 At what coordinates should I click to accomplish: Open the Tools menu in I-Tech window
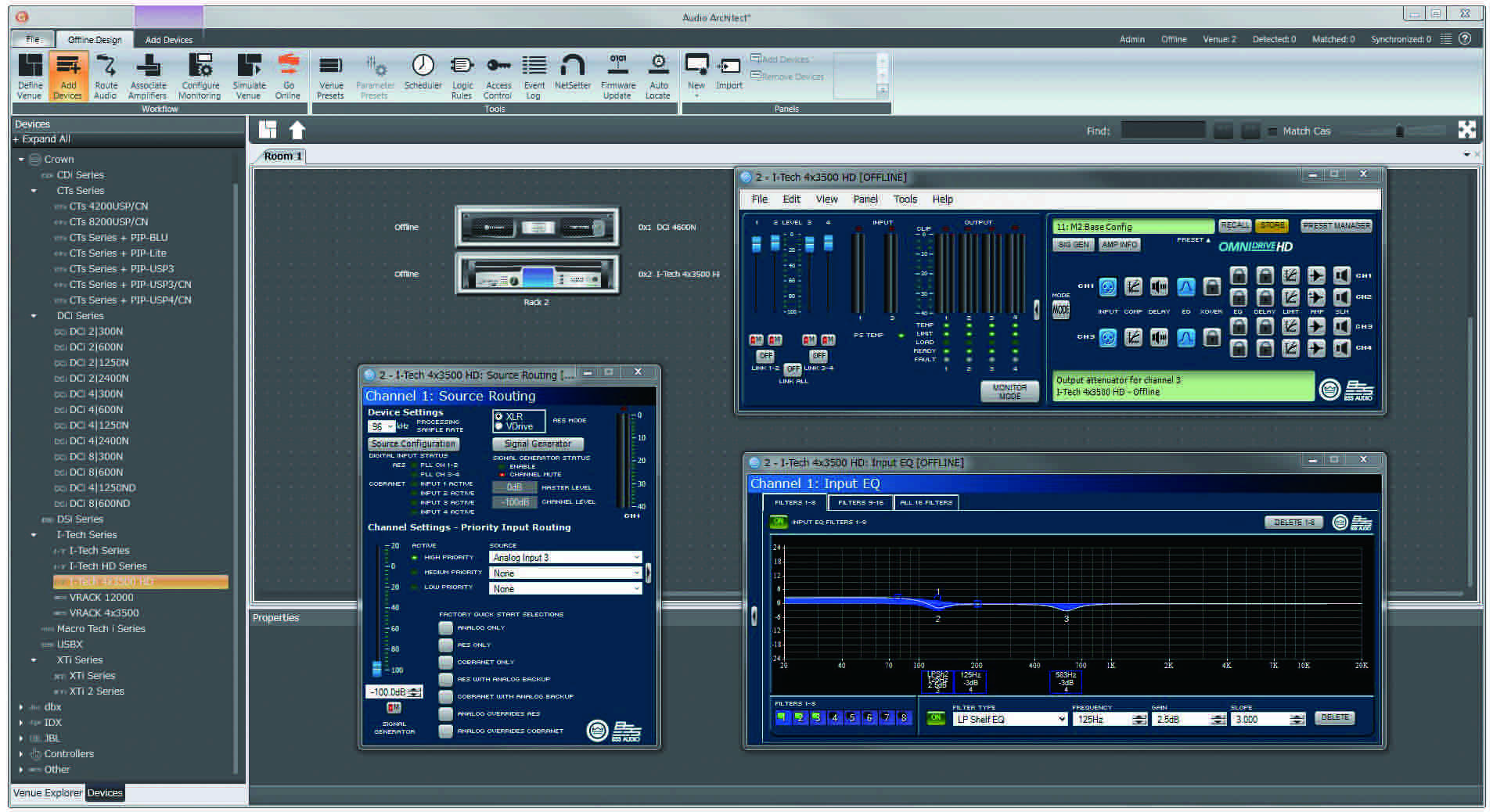coord(905,199)
